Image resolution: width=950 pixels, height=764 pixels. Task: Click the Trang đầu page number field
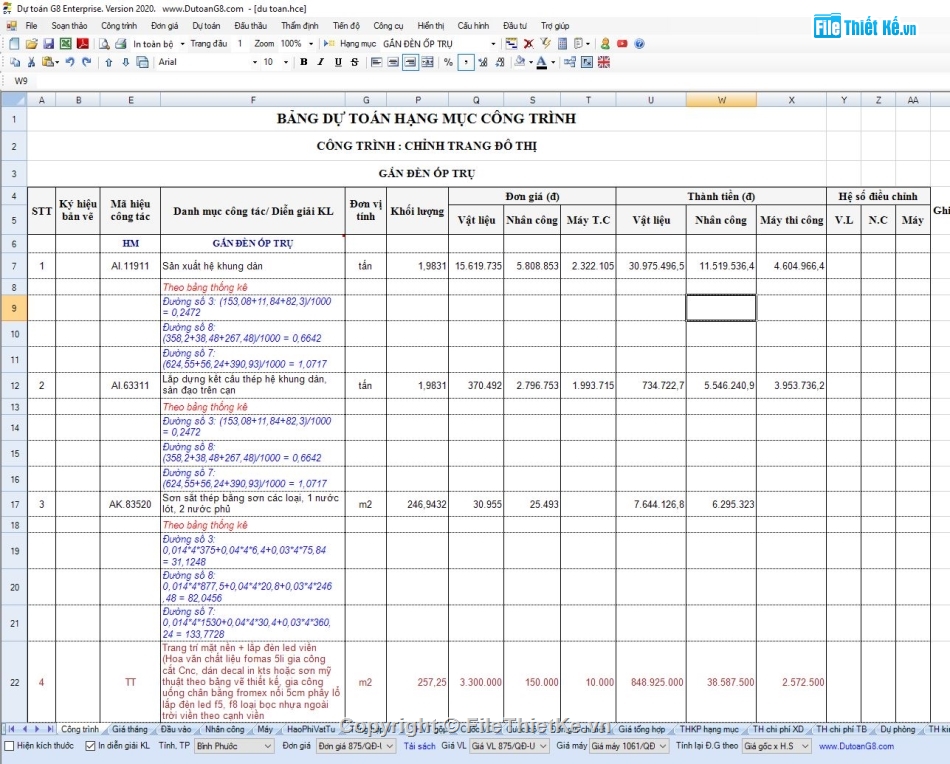241,44
